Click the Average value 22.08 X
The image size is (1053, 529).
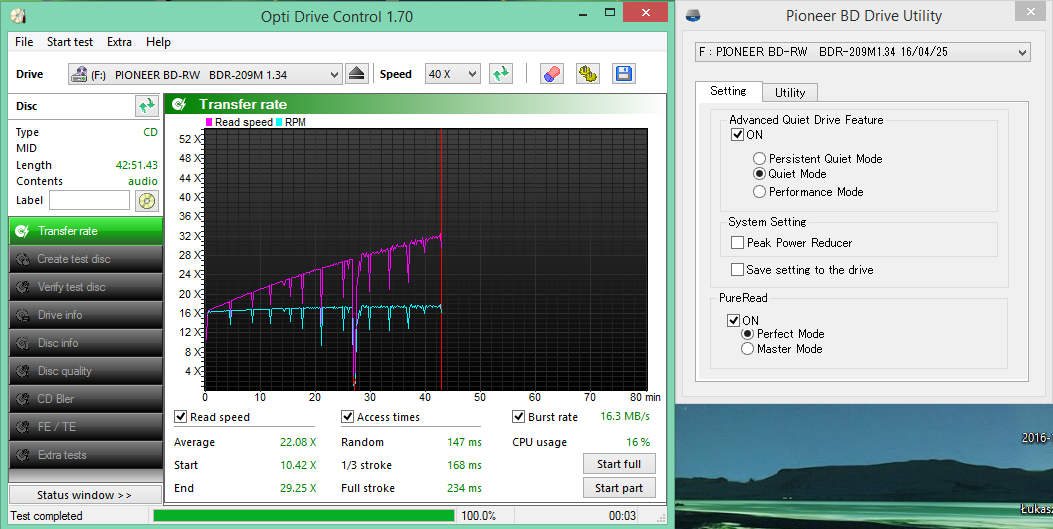298,442
